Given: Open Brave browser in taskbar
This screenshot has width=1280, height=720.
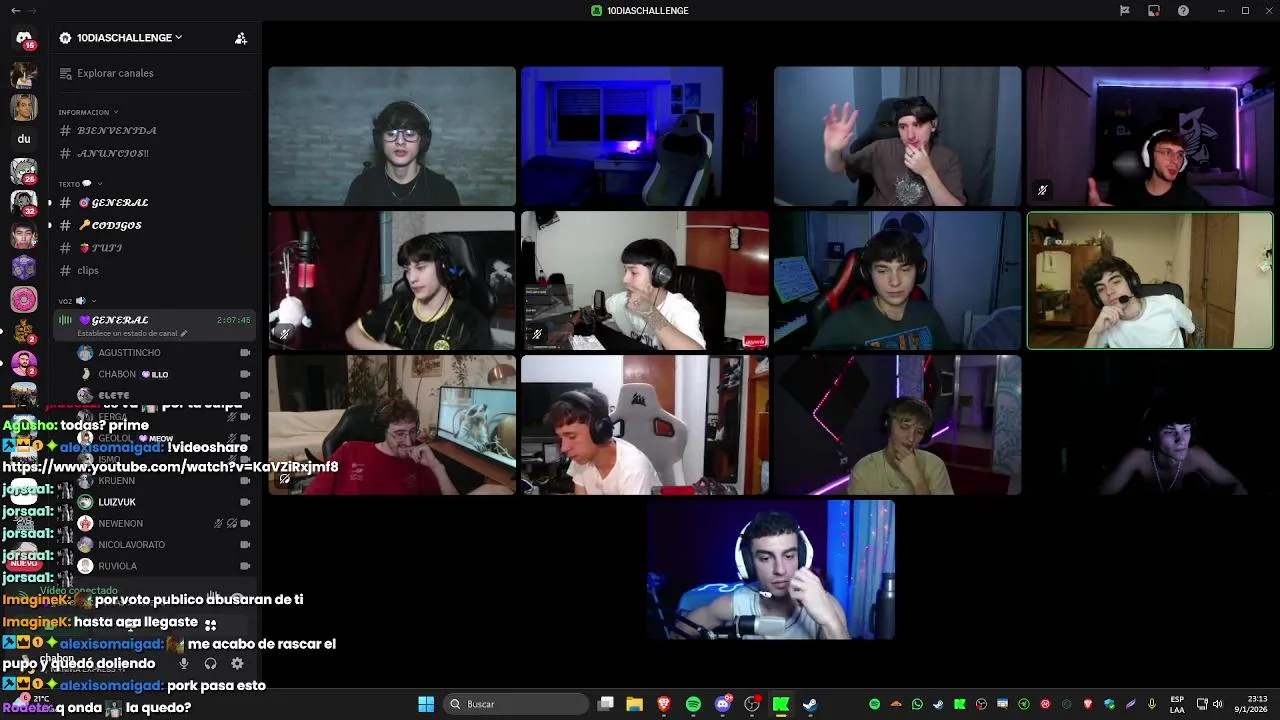Looking at the screenshot, I should (x=663, y=704).
